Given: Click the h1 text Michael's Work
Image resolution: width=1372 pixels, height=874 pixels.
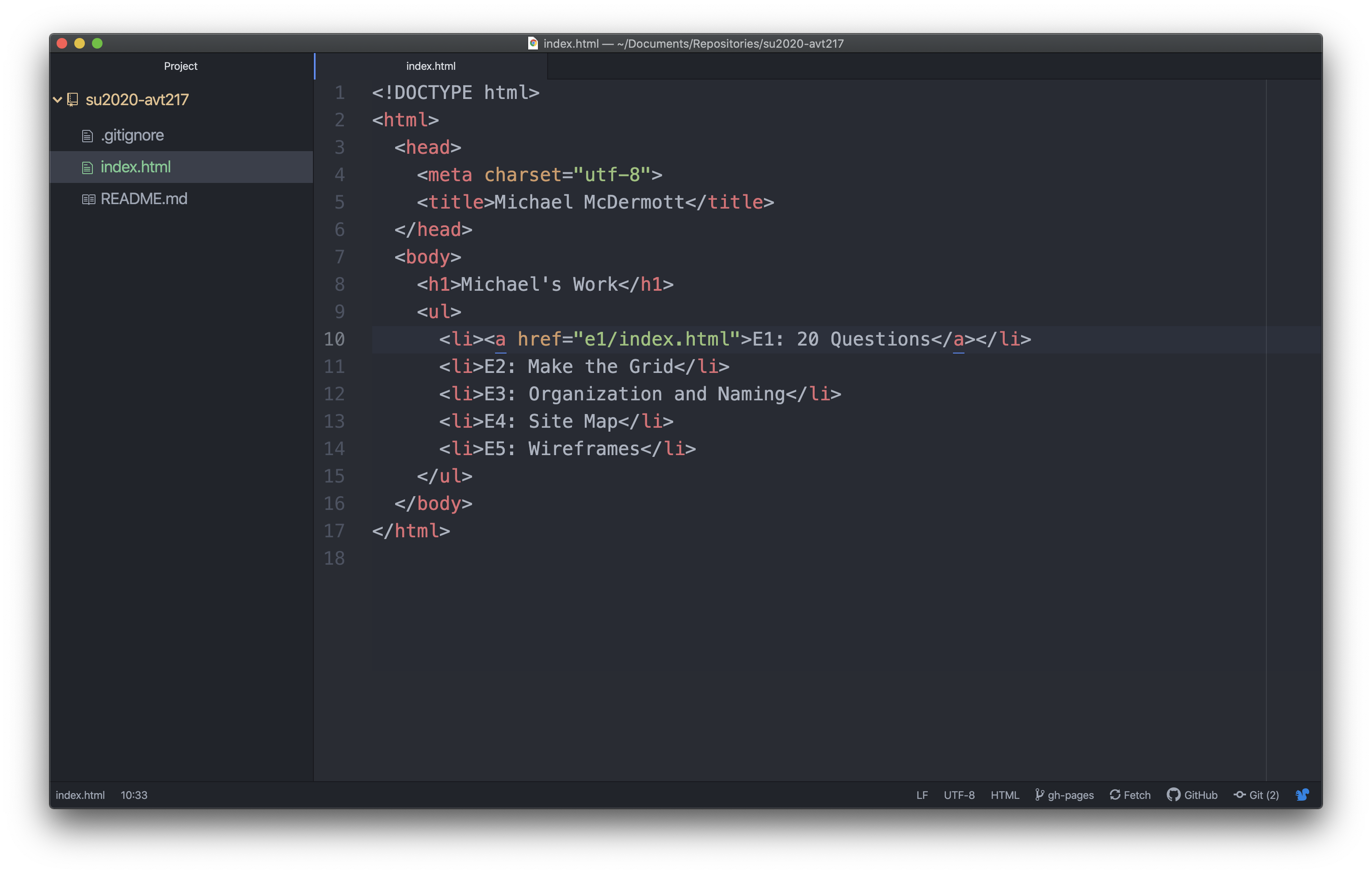Looking at the screenshot, I should [539, 284].
